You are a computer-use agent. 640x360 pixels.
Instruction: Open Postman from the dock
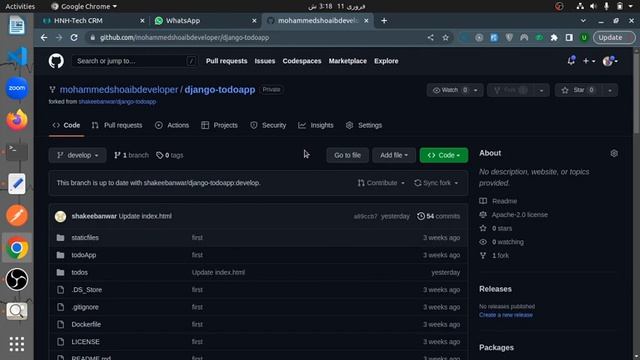(x=17, y=216)
